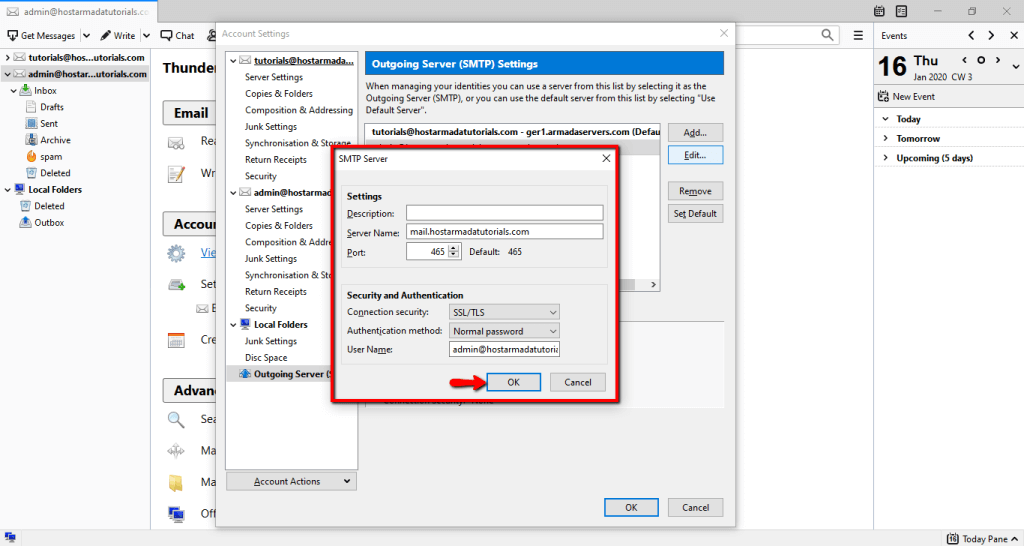Image resolution: width=1024 pixels, height=546 pixels.
Task: Click the online status icon in status bar
Action: coord(10,538)
